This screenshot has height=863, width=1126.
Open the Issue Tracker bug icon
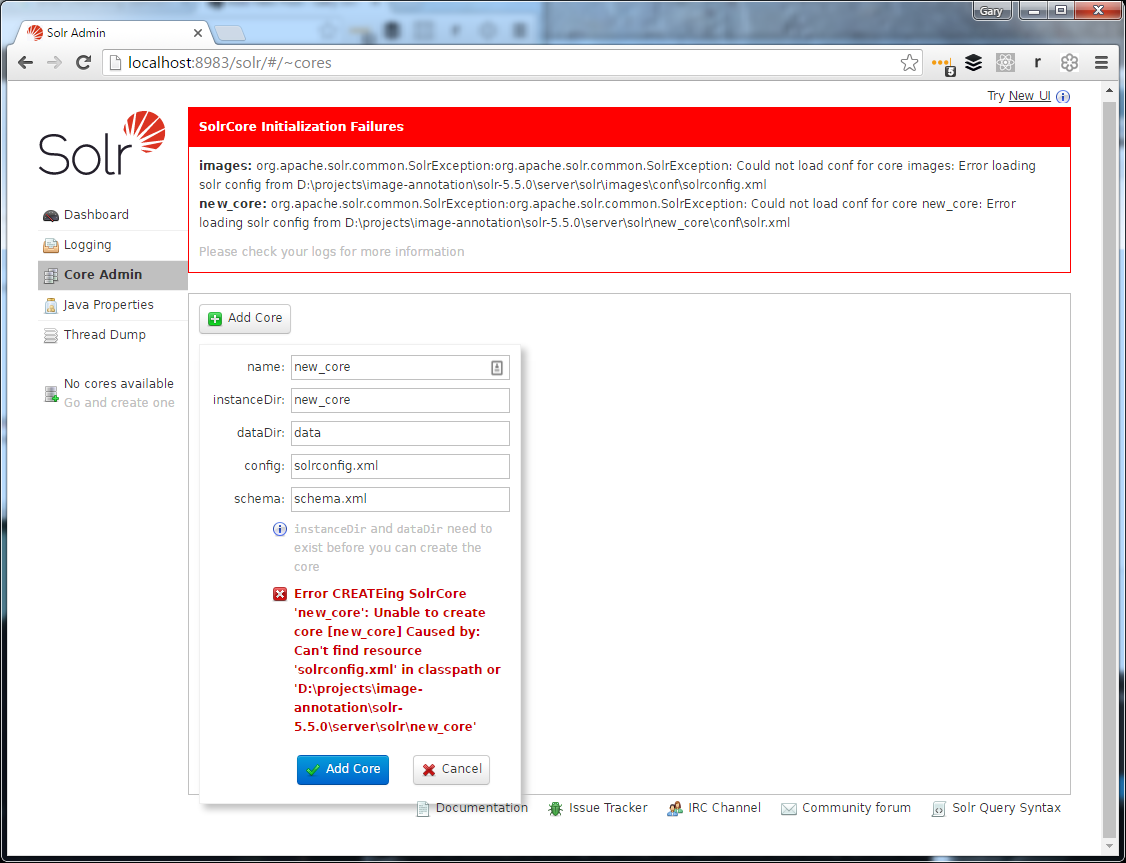tap(556, 807)
